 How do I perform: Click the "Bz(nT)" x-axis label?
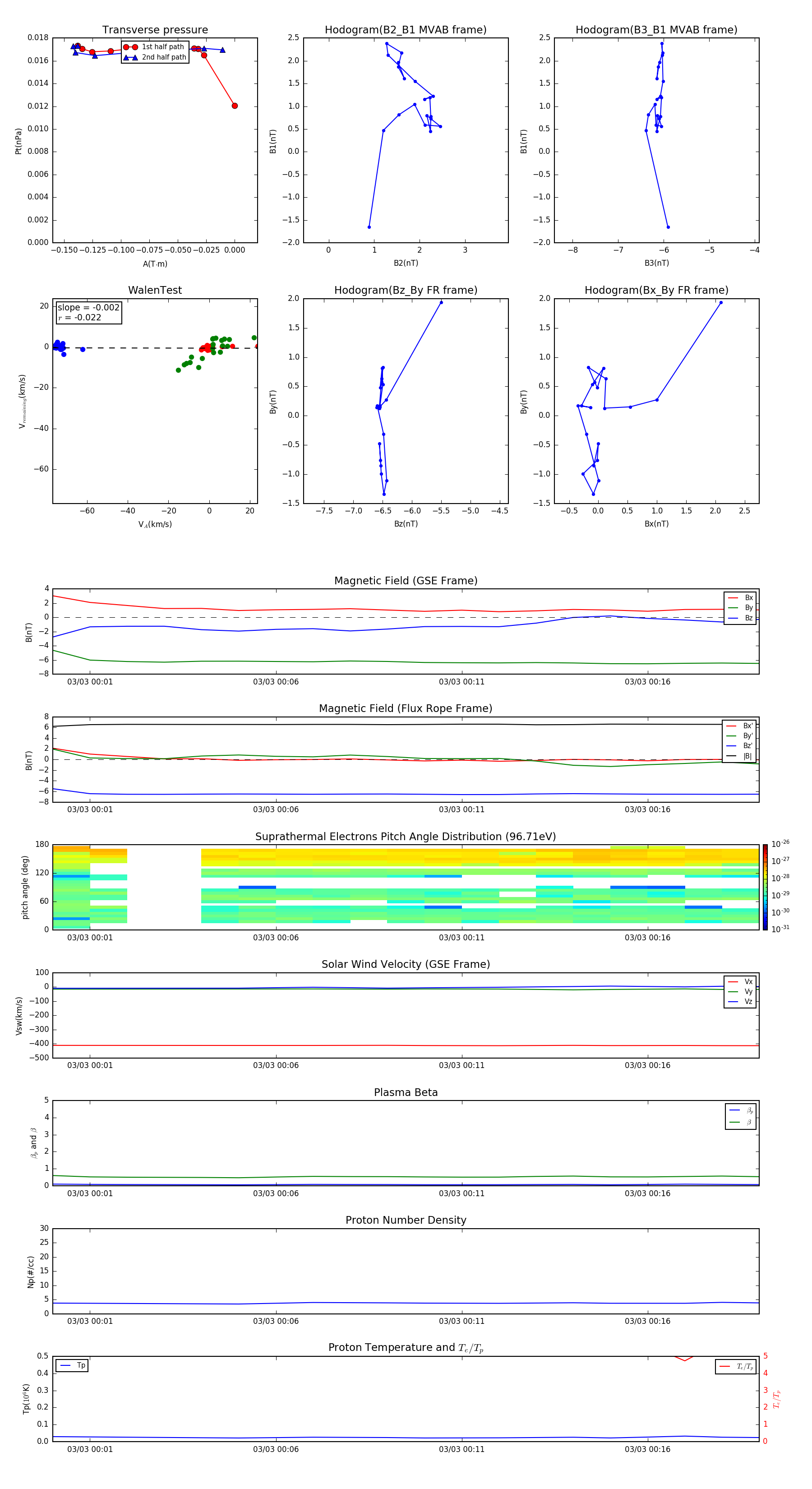[x=406, y=524]
